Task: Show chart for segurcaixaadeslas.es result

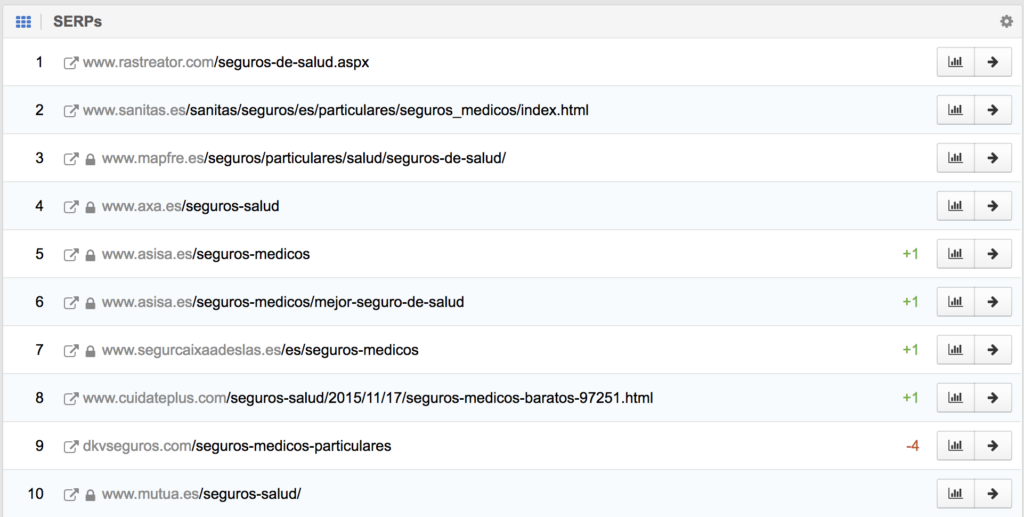Action: coord(955,350)
